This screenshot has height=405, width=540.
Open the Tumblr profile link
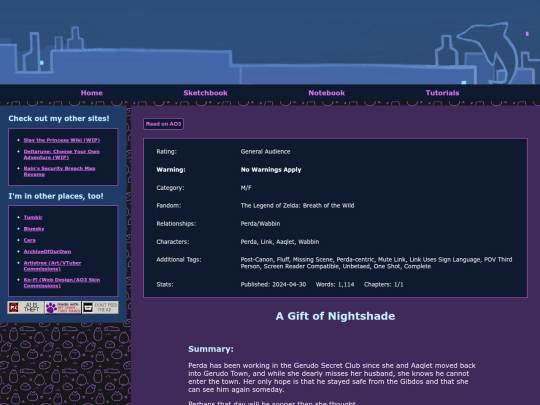[33, 217]
